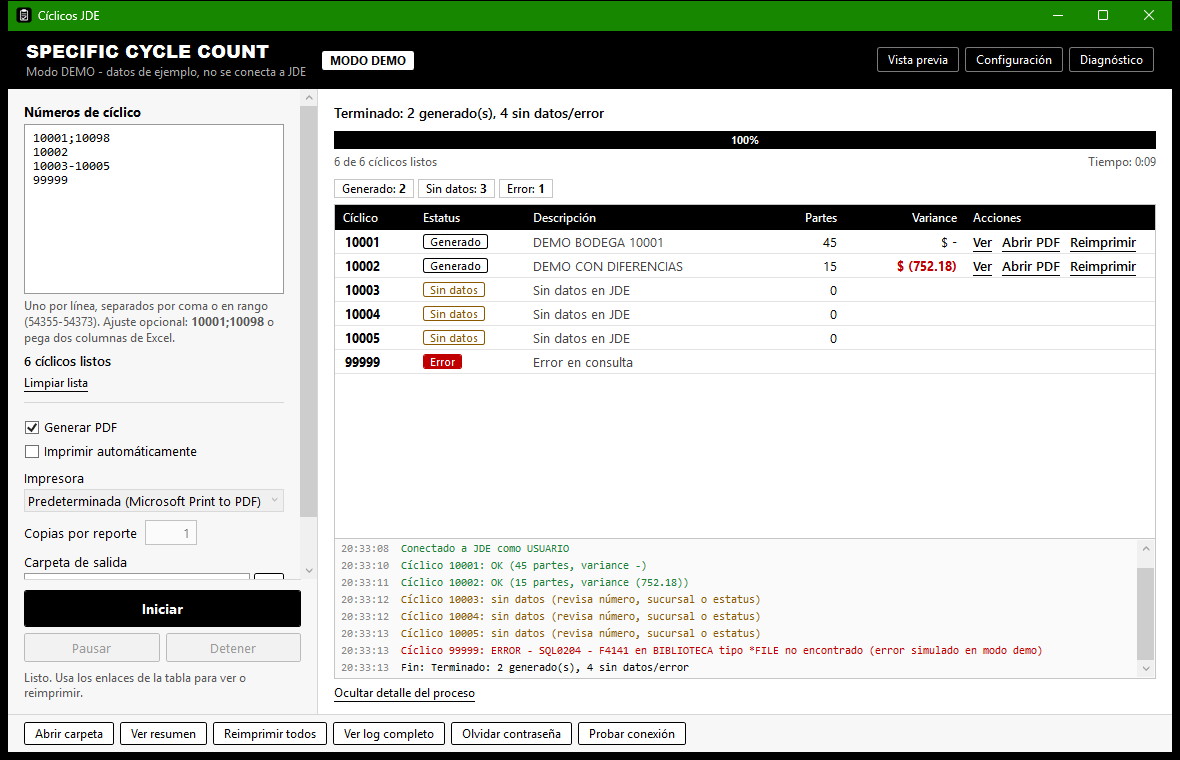Enable Imprimir automáticamente checkbox
Viewport: 1180px width, 760px height.
coord(32,451)
